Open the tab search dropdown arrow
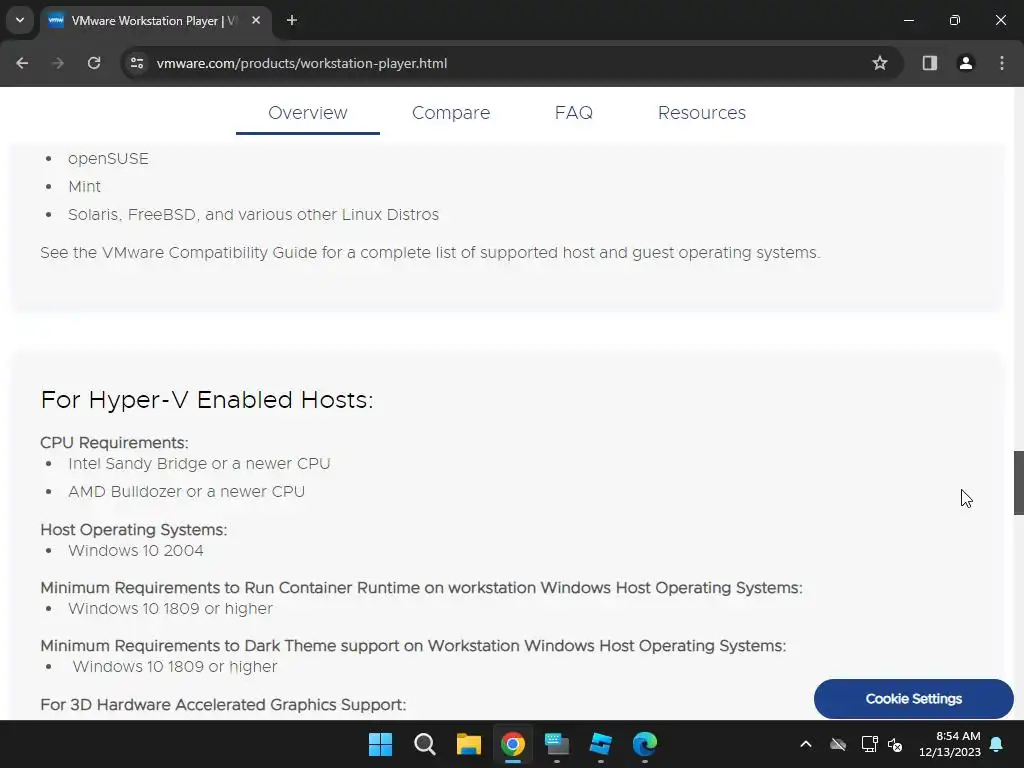 (20, 20)
